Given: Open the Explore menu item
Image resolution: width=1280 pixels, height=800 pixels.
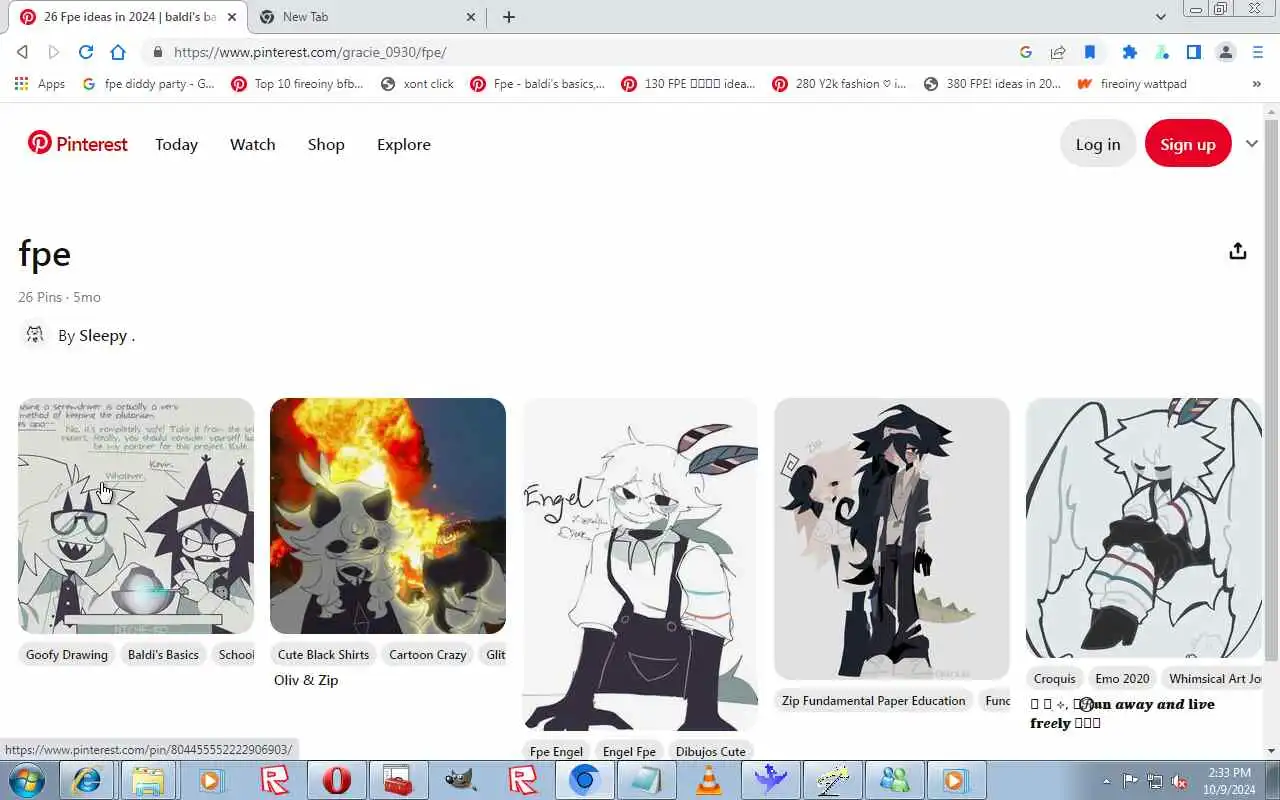Looking at the screenshot, I should (x=404, y=145).
